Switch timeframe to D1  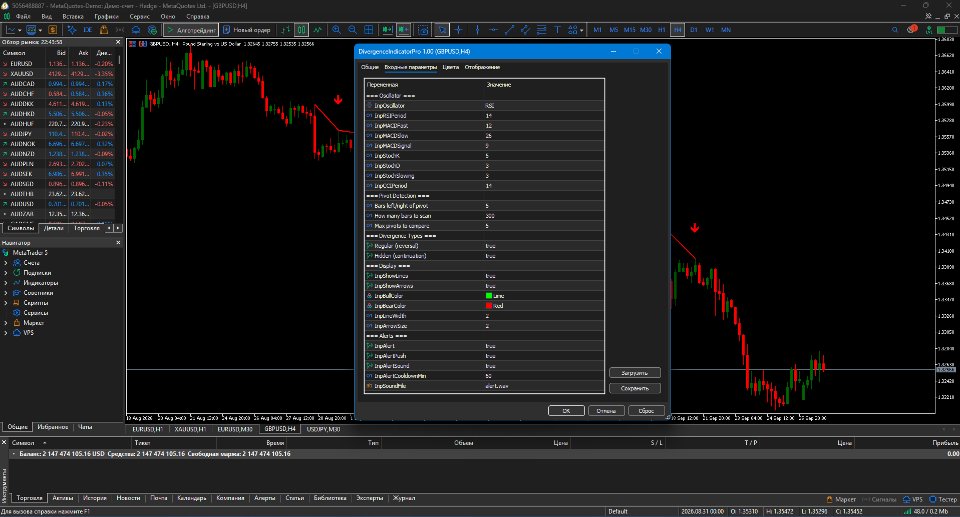pos(694,29)
